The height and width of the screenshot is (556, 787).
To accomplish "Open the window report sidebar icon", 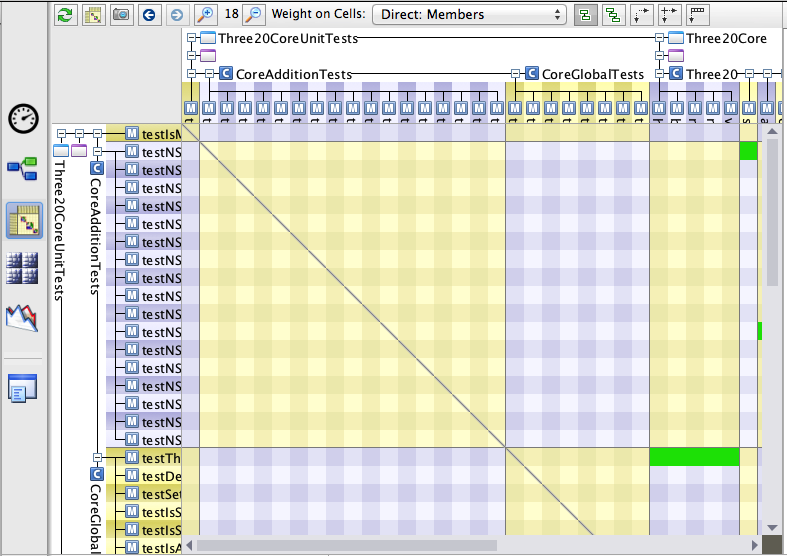I will click(22, 388).
